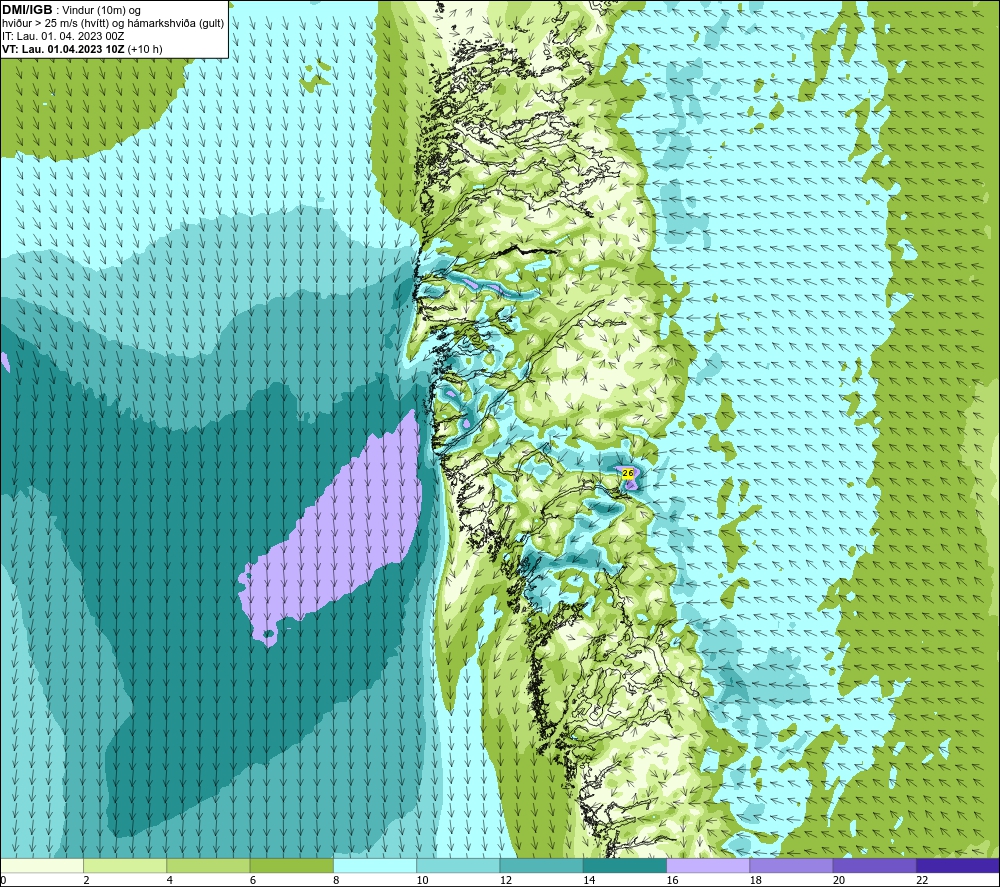Click the "8" scale label
Viewport: 1000px width, 887px height.
coord(336,880)
